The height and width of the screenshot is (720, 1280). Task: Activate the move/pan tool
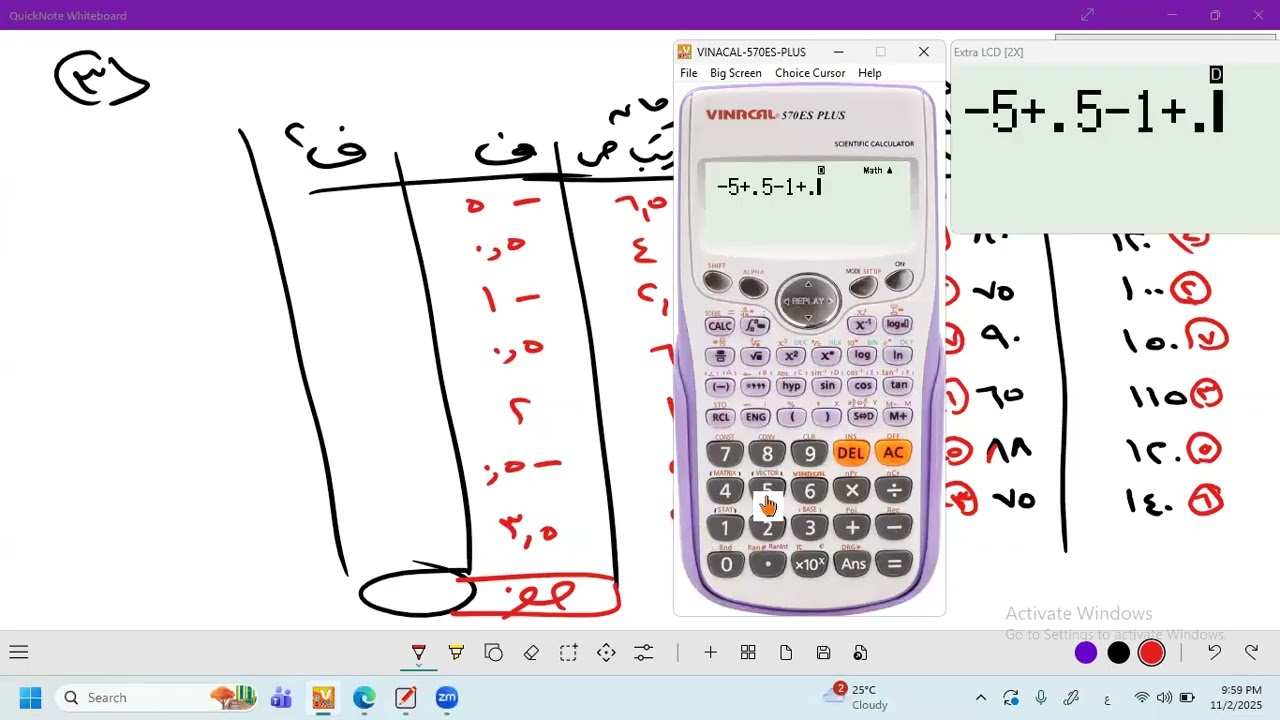click(x=606, y=653)
